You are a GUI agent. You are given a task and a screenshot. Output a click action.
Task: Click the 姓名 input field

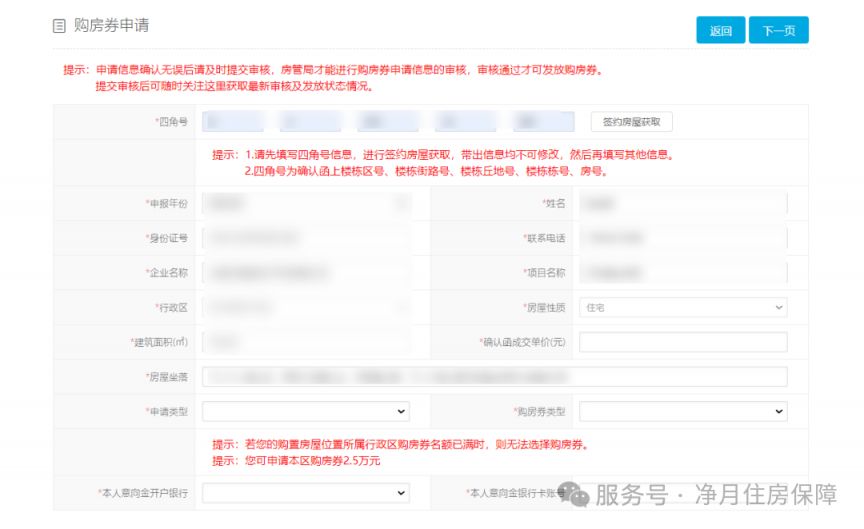[683, 204]
